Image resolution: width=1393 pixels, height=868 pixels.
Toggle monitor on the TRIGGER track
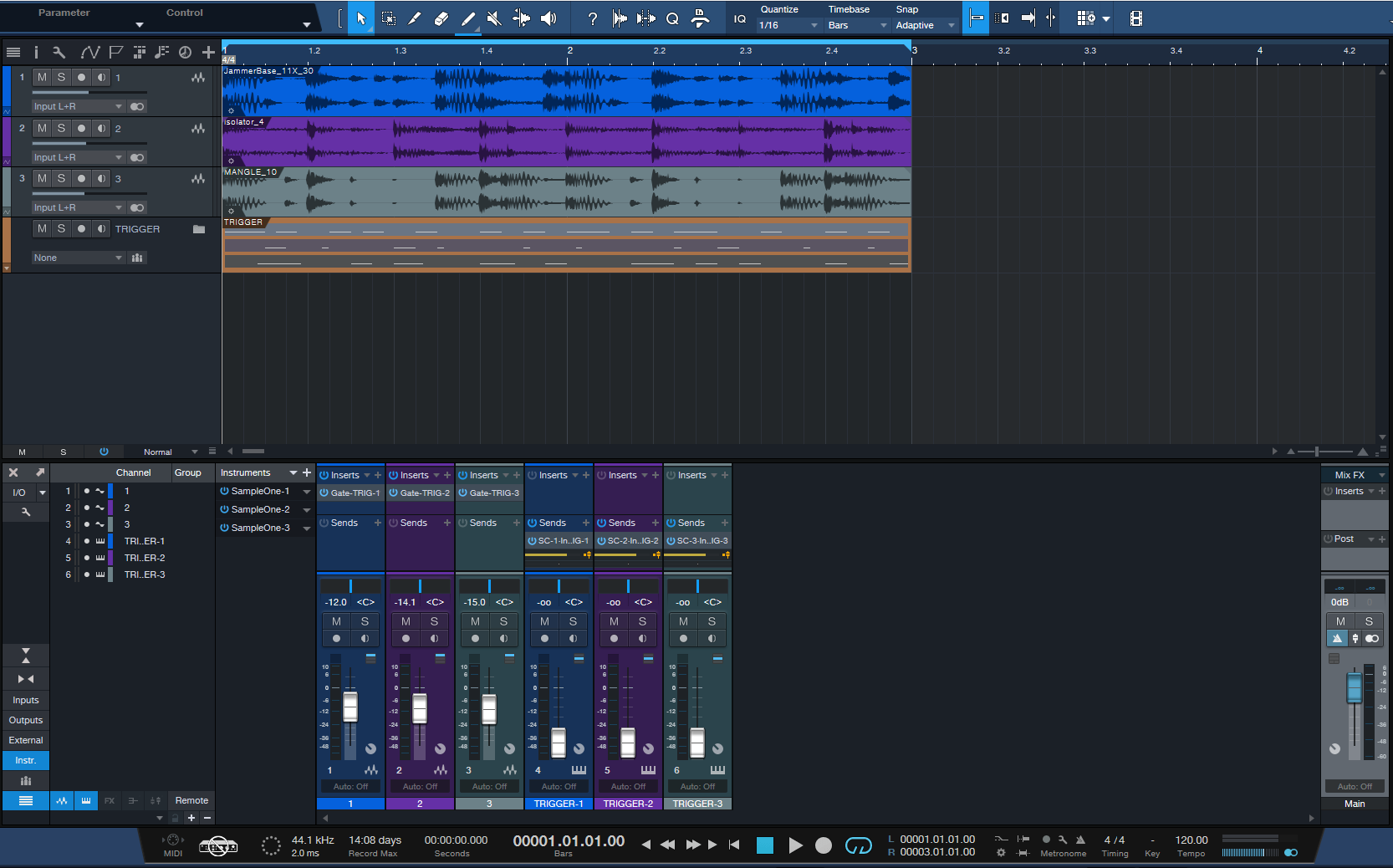pos(101,228)
